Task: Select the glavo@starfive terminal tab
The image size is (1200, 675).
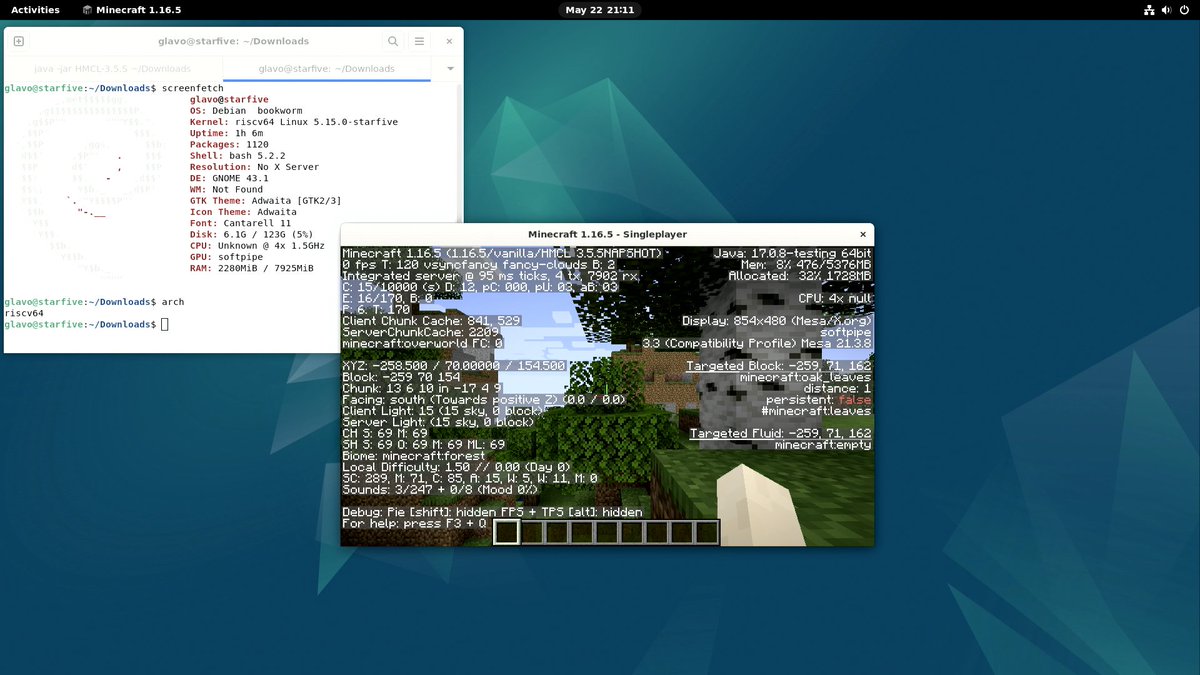Action: click(x=327, y=69)
